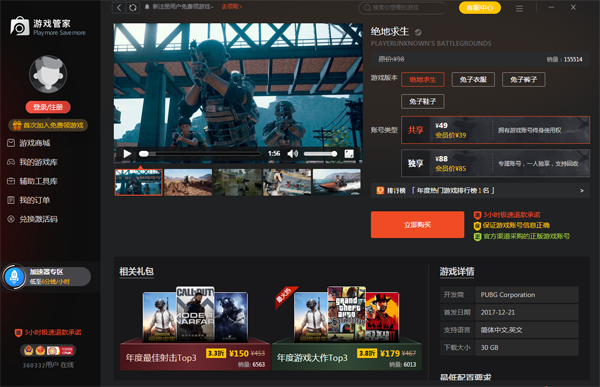Click the notification bell icon

click(147, 7)
